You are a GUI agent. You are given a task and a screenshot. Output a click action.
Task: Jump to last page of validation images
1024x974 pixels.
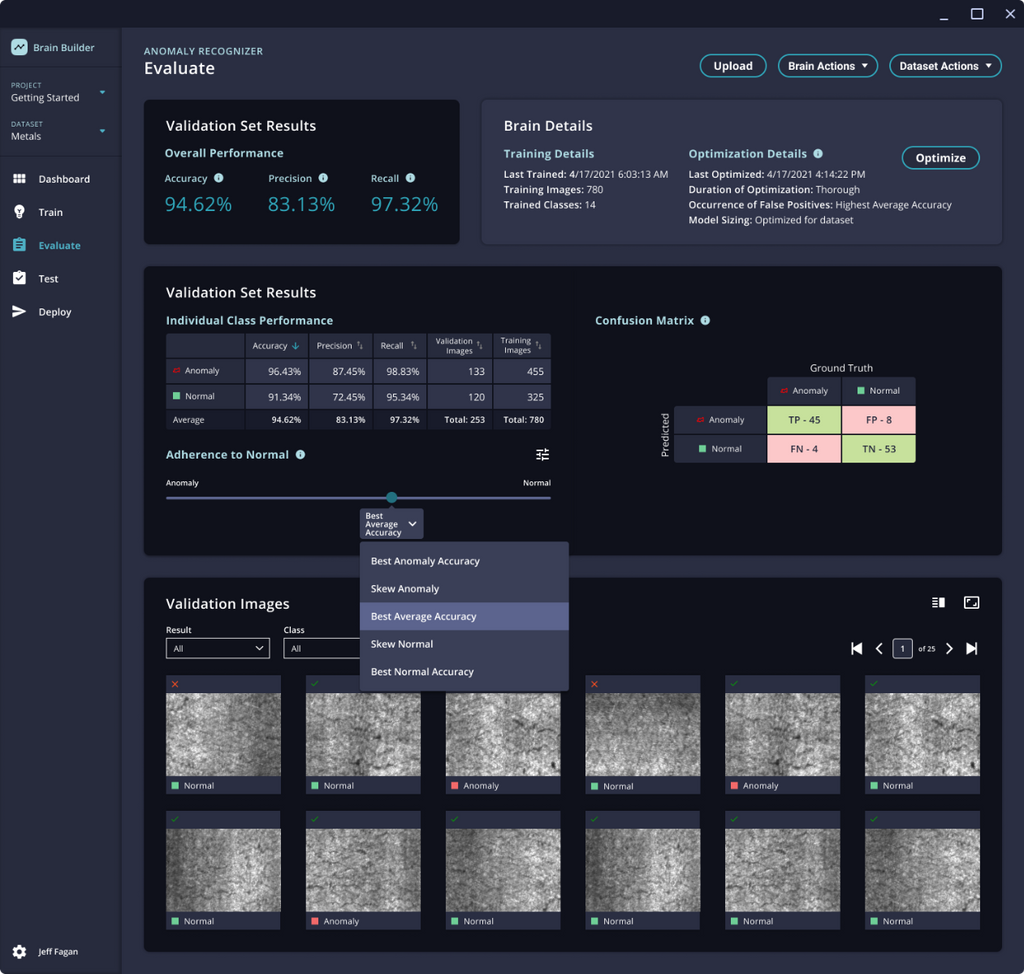pyautogui.click(x=971, y=649)
